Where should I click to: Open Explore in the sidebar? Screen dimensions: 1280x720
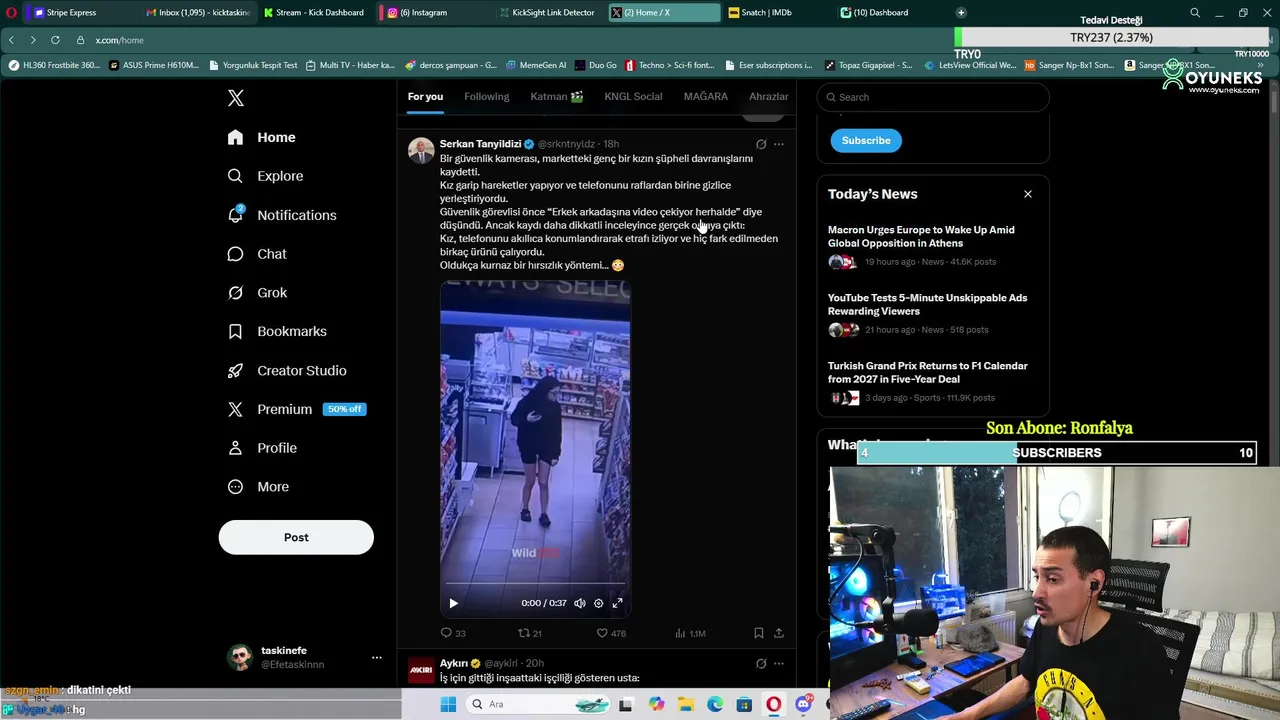(x=265, y=176)
